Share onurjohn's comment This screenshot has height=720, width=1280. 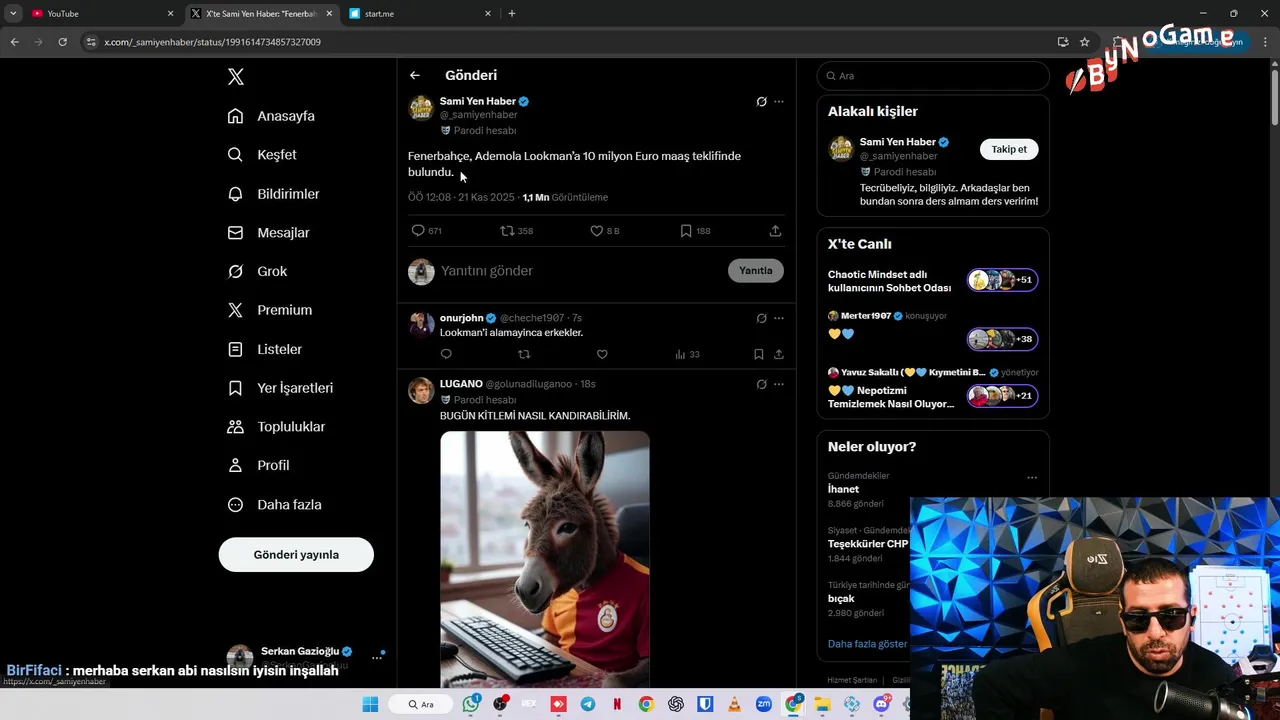[779, 354]
